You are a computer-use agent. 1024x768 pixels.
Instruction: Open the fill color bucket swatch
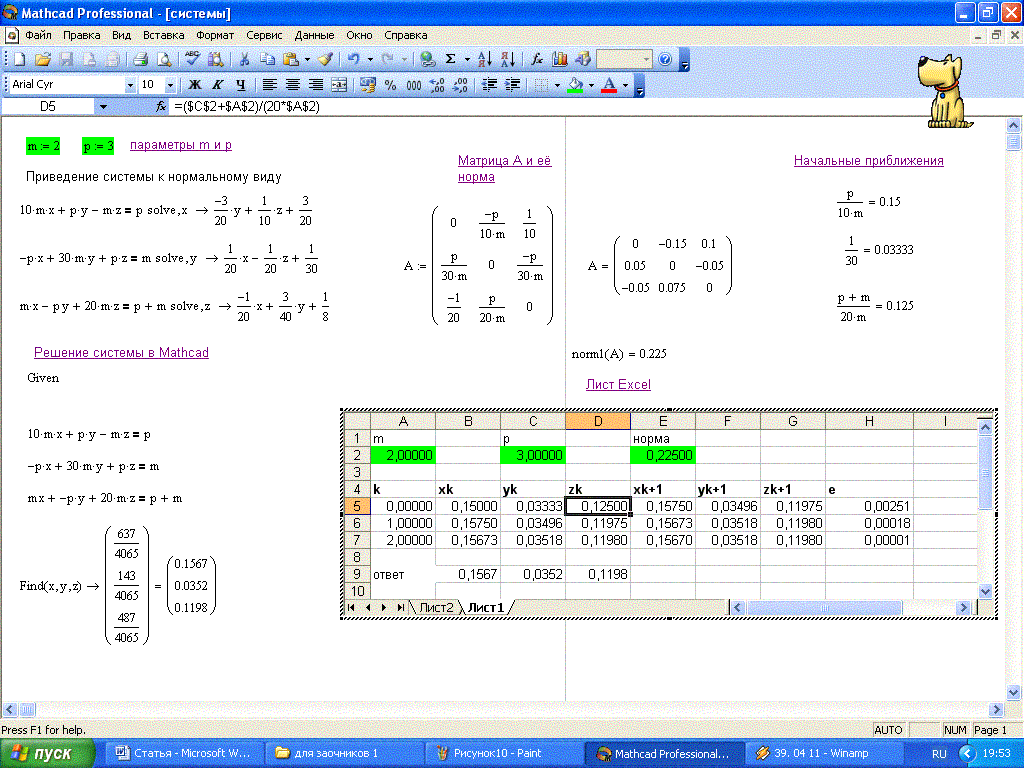574,85
